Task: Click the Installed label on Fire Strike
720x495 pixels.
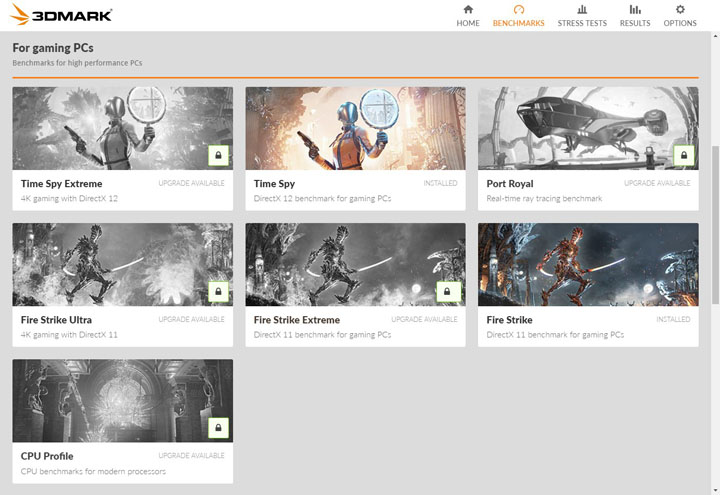Action: [x=673, y=319]
